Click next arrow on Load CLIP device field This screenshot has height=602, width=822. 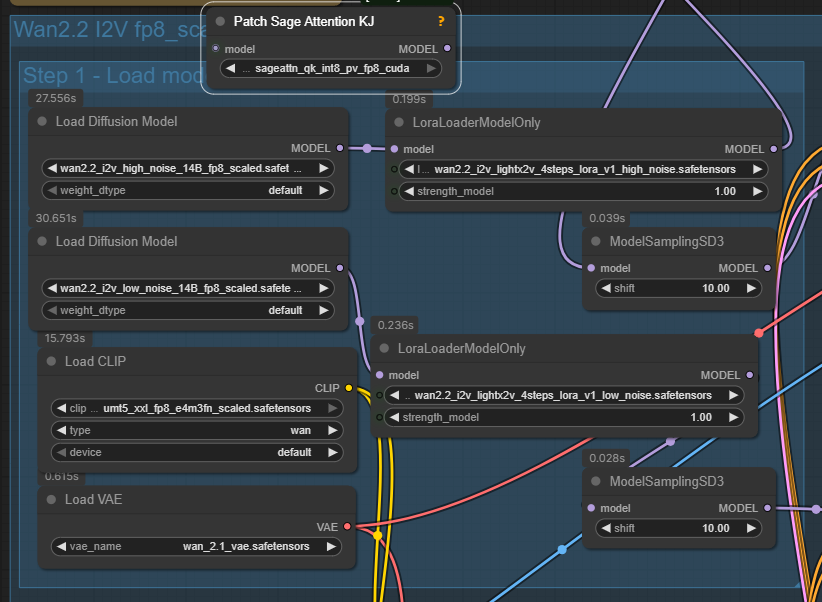click(333, 453)
